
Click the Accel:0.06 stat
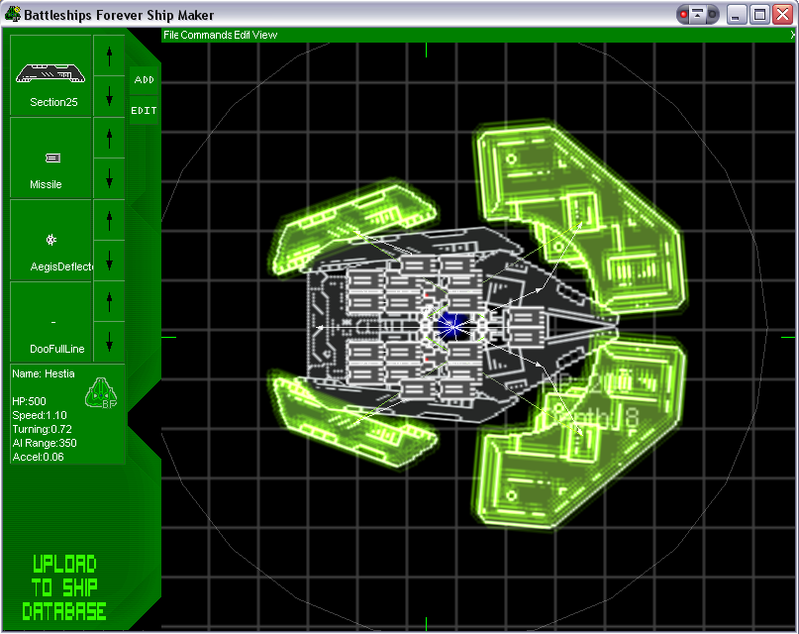pyautogui.click(x=38, y=457)
